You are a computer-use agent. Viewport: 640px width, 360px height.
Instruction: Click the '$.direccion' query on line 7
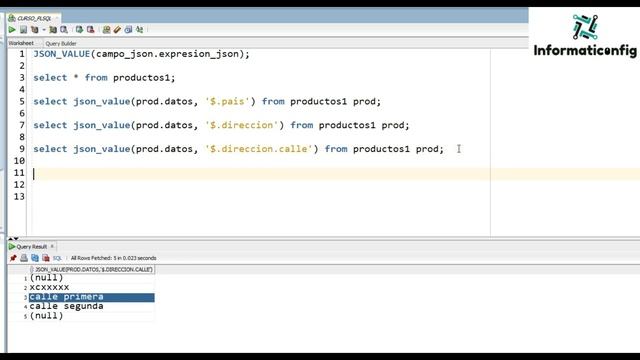click(221, 125)
